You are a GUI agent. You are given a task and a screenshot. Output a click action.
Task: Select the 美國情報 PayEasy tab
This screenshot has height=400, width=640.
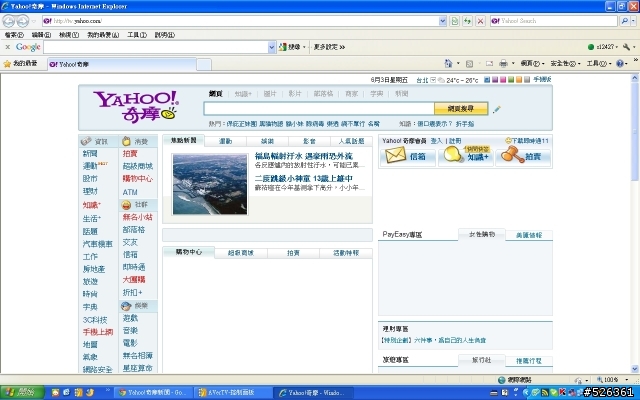529,236
